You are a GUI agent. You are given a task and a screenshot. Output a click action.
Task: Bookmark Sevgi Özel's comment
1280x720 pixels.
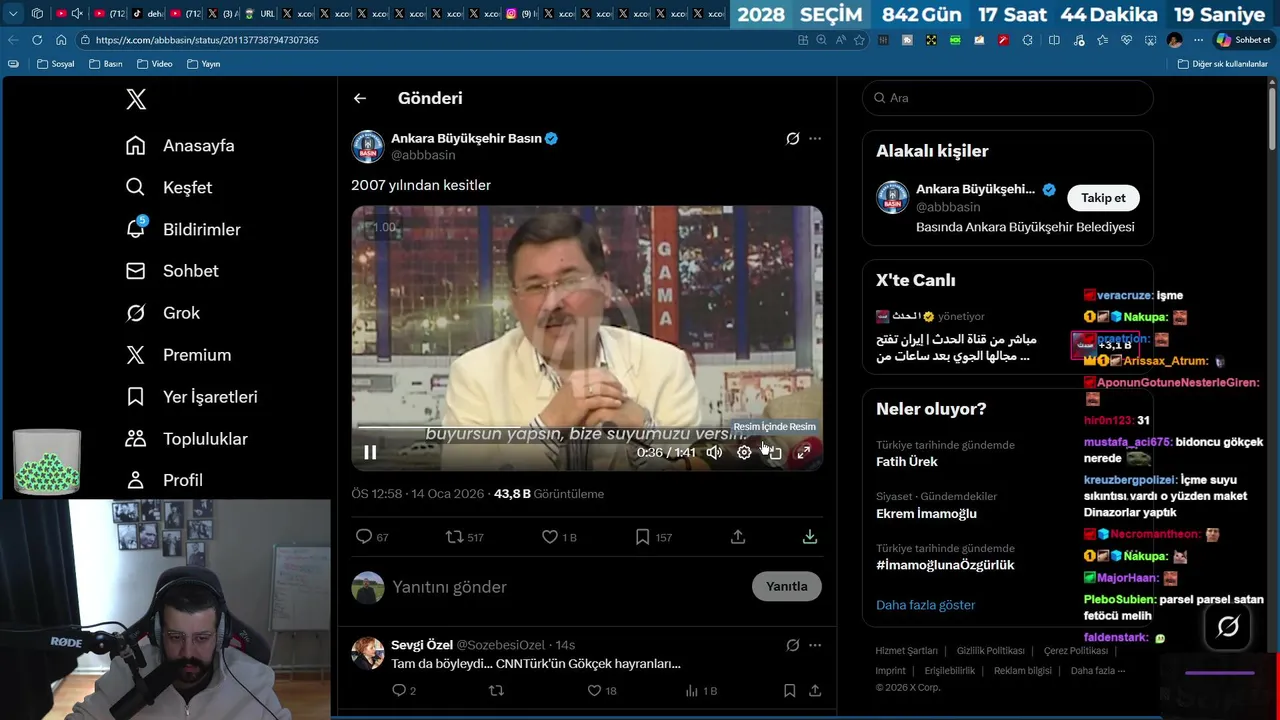(x=789, y=691)
